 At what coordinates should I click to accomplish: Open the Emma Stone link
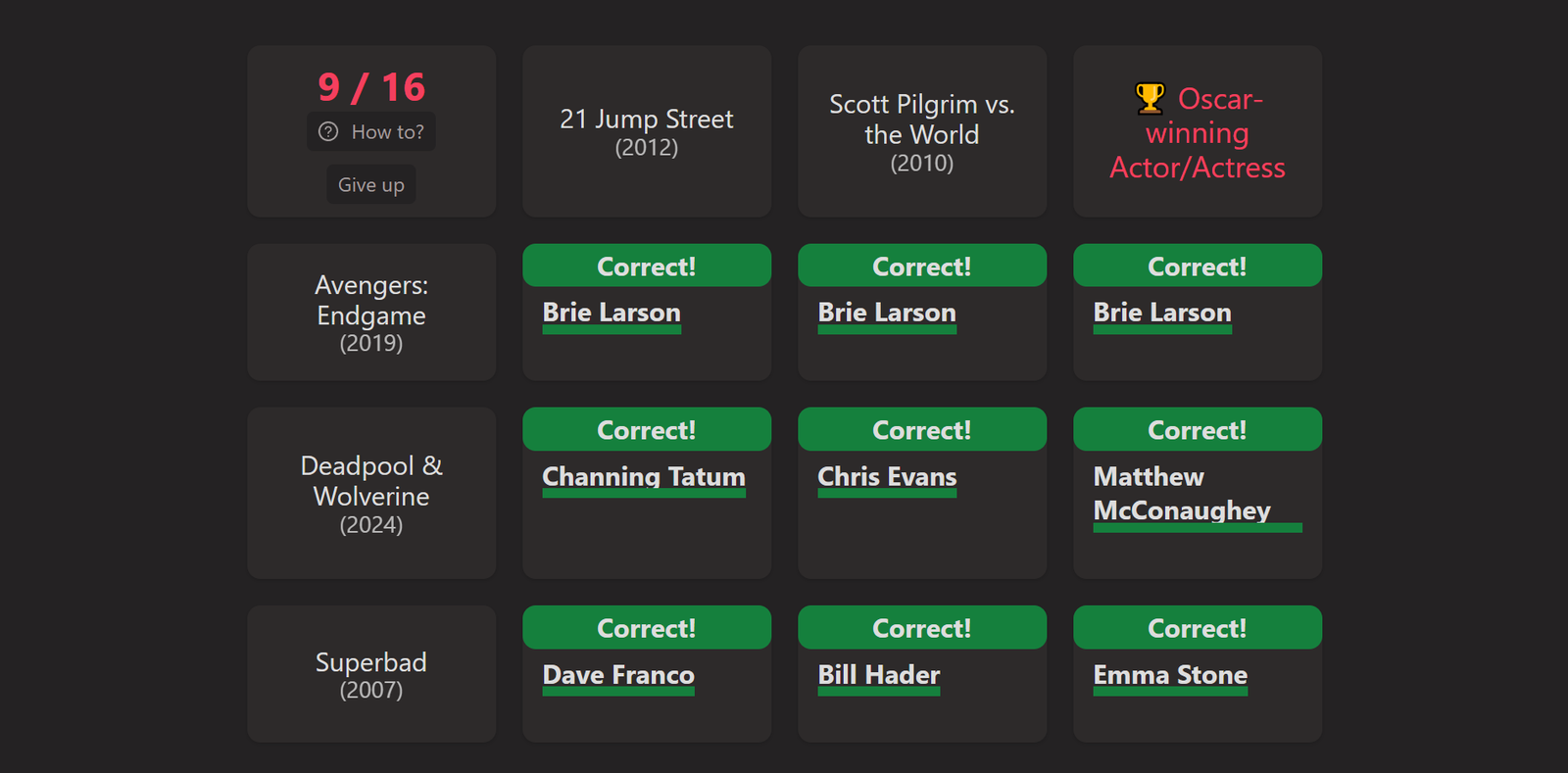(1170, 675)
